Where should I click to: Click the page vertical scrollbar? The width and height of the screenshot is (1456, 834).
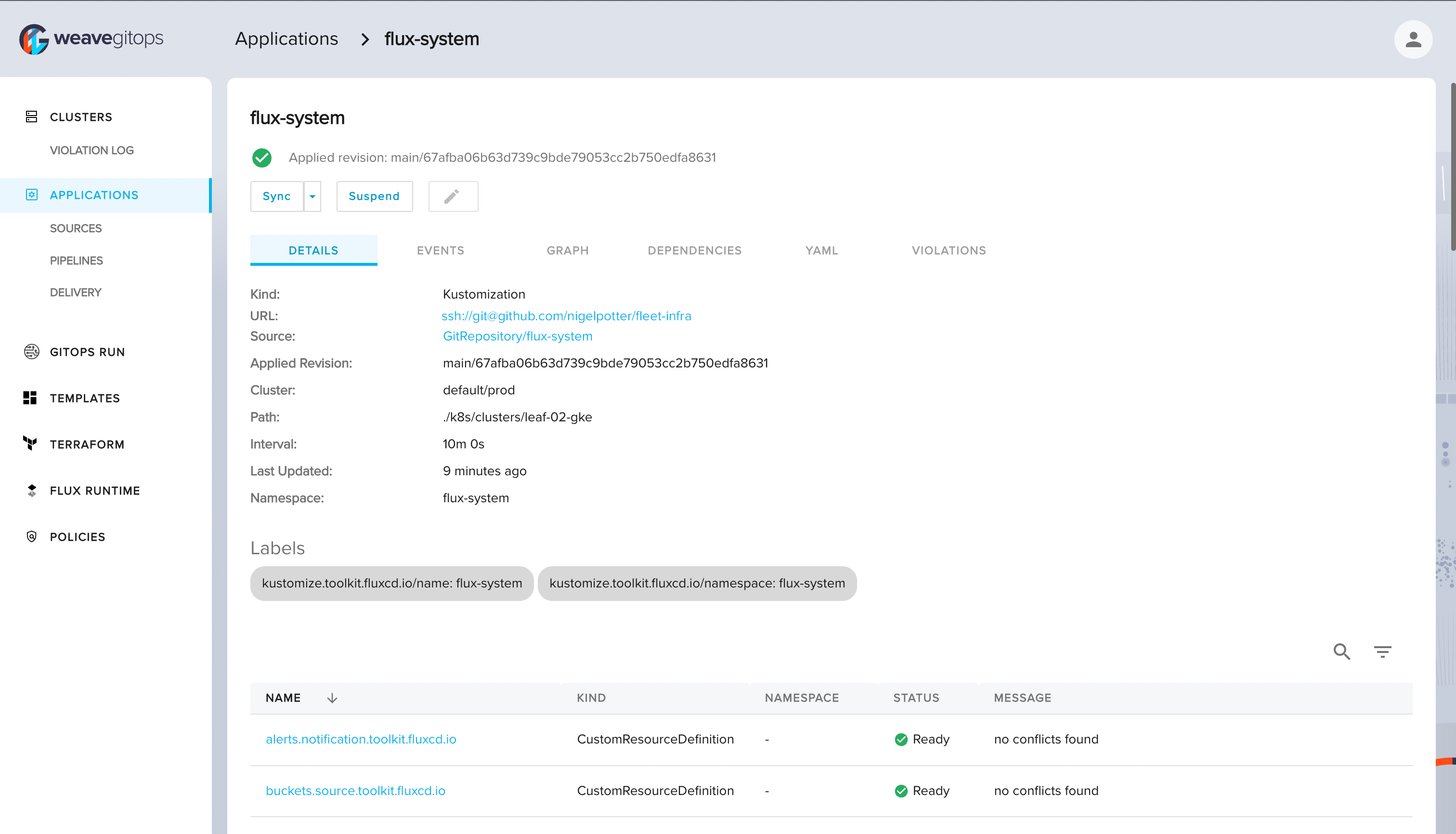click(1452, 166)
